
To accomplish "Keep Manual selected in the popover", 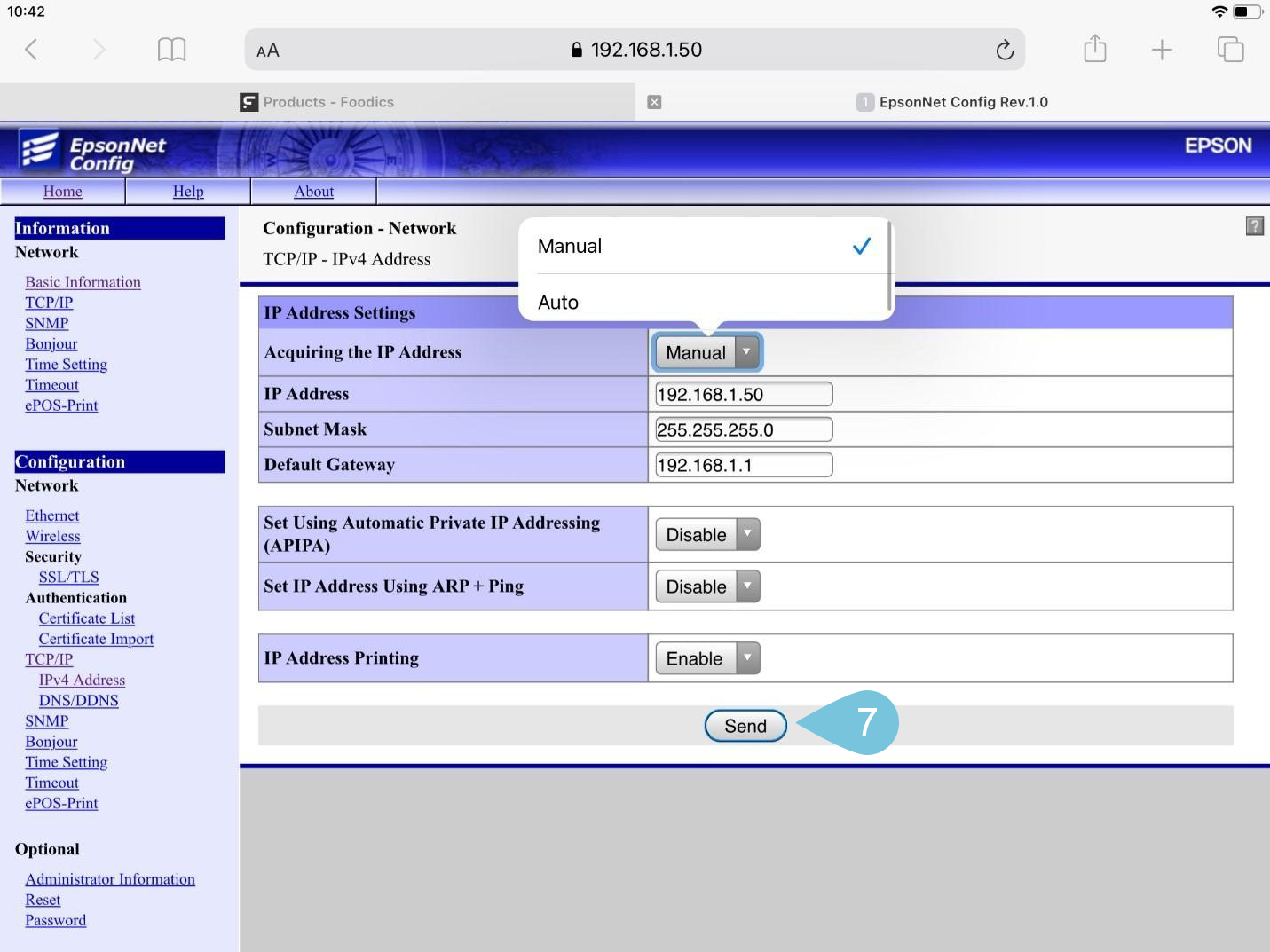I will click(570, 246).
